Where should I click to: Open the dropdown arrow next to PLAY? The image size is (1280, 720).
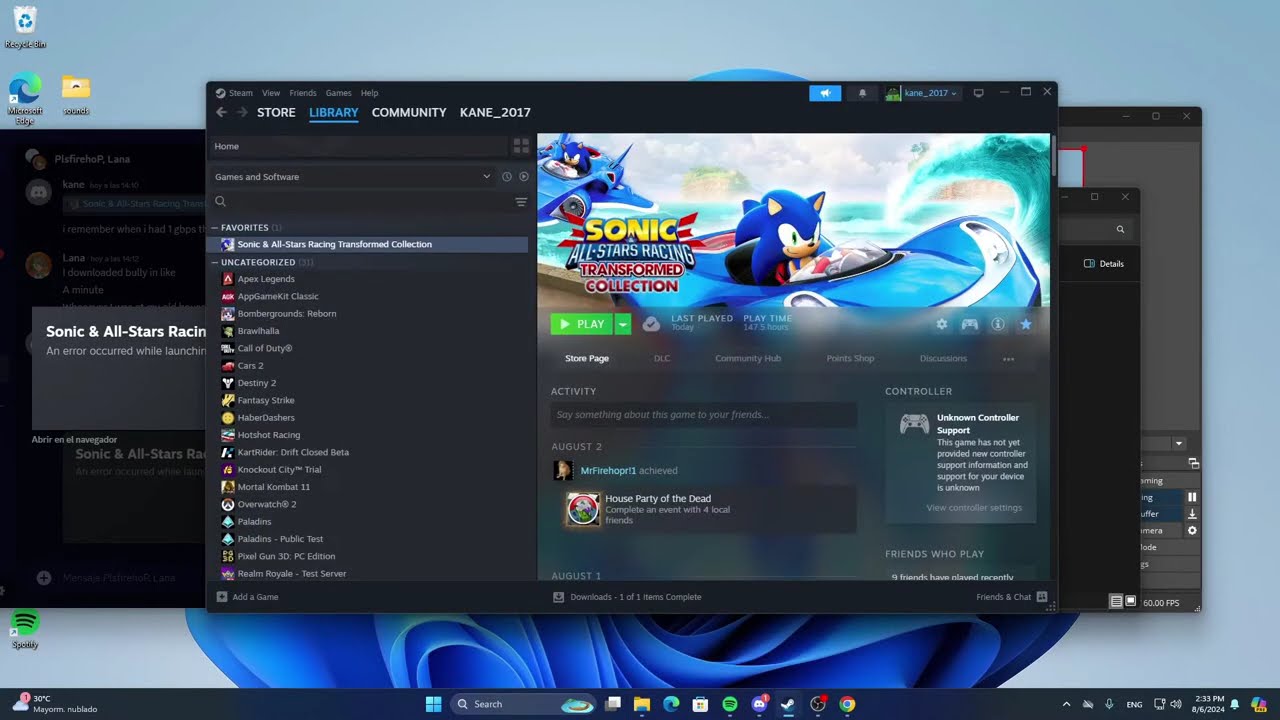[x=623, y=324]
